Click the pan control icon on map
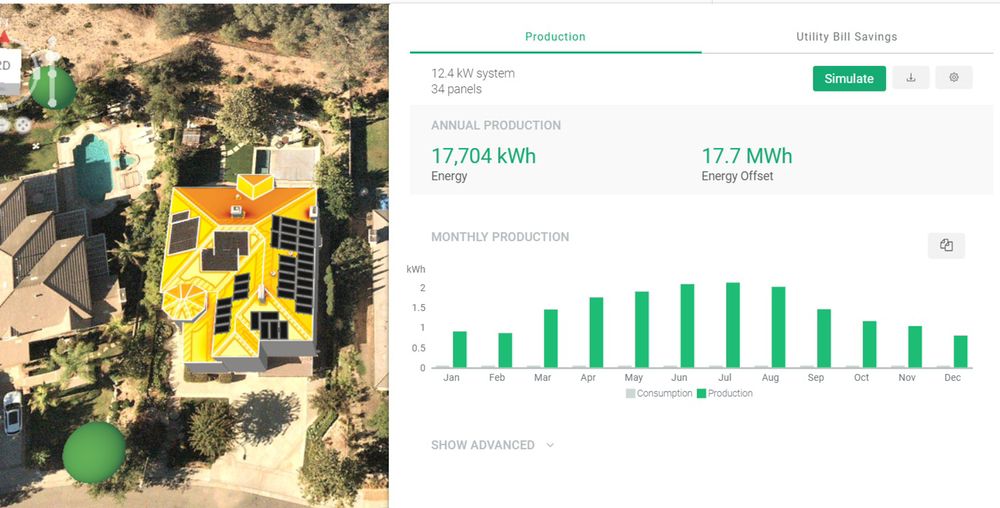 (x=22, y=124)
